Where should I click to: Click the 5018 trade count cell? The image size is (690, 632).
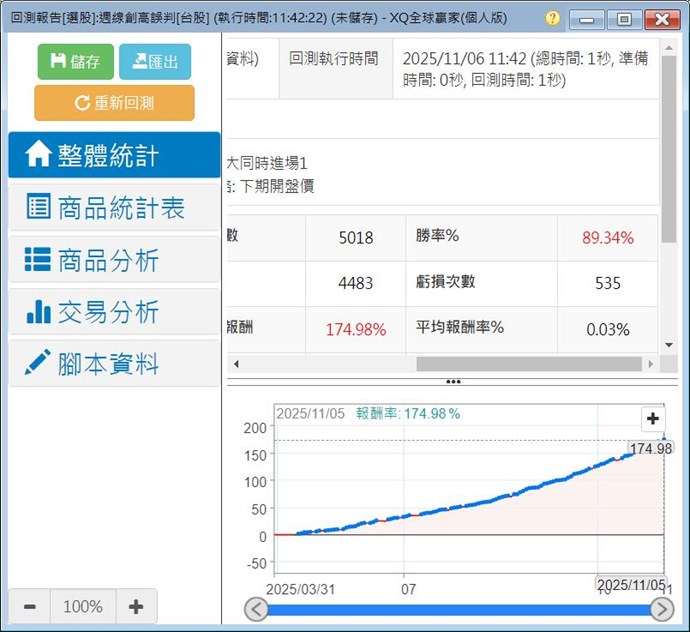coord(356,238)
